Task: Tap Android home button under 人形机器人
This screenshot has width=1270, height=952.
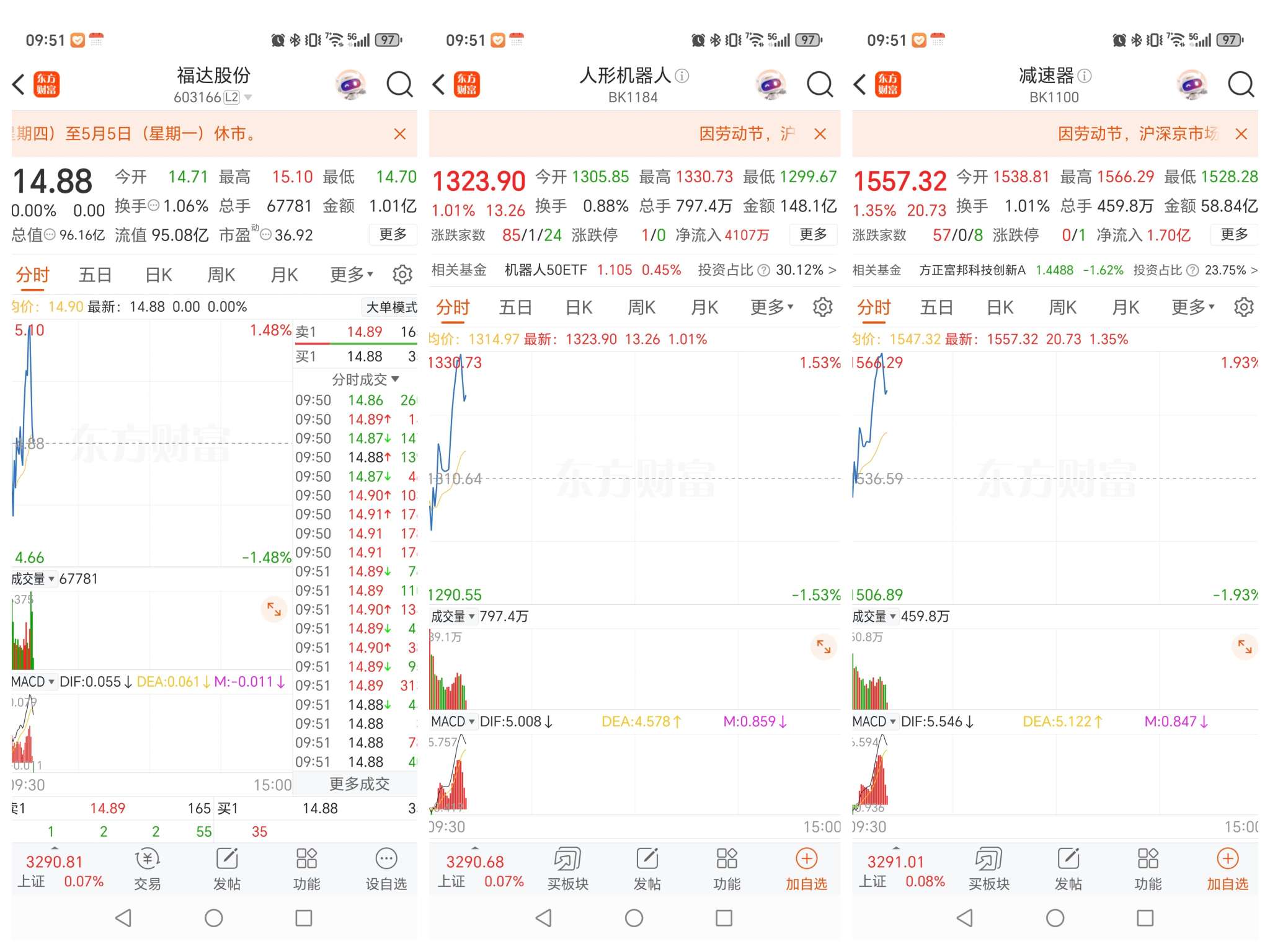Action: 634,918
